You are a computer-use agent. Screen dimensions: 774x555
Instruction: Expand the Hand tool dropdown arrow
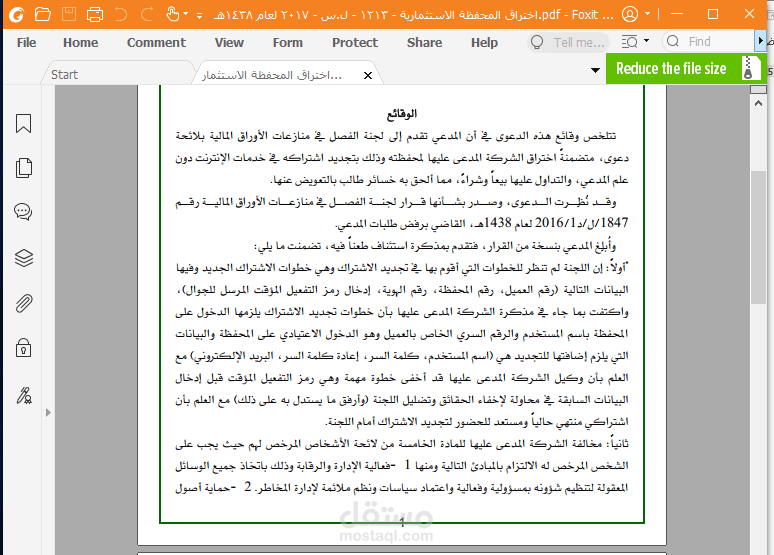coord(186,14)
